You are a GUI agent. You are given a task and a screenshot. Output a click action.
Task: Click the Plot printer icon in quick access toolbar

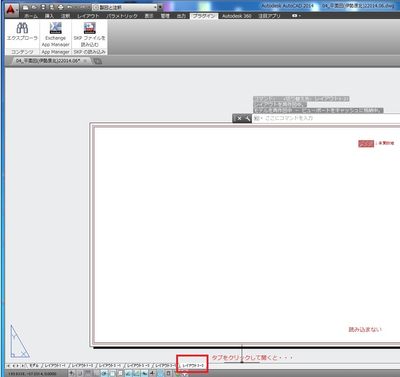[60, 7]
